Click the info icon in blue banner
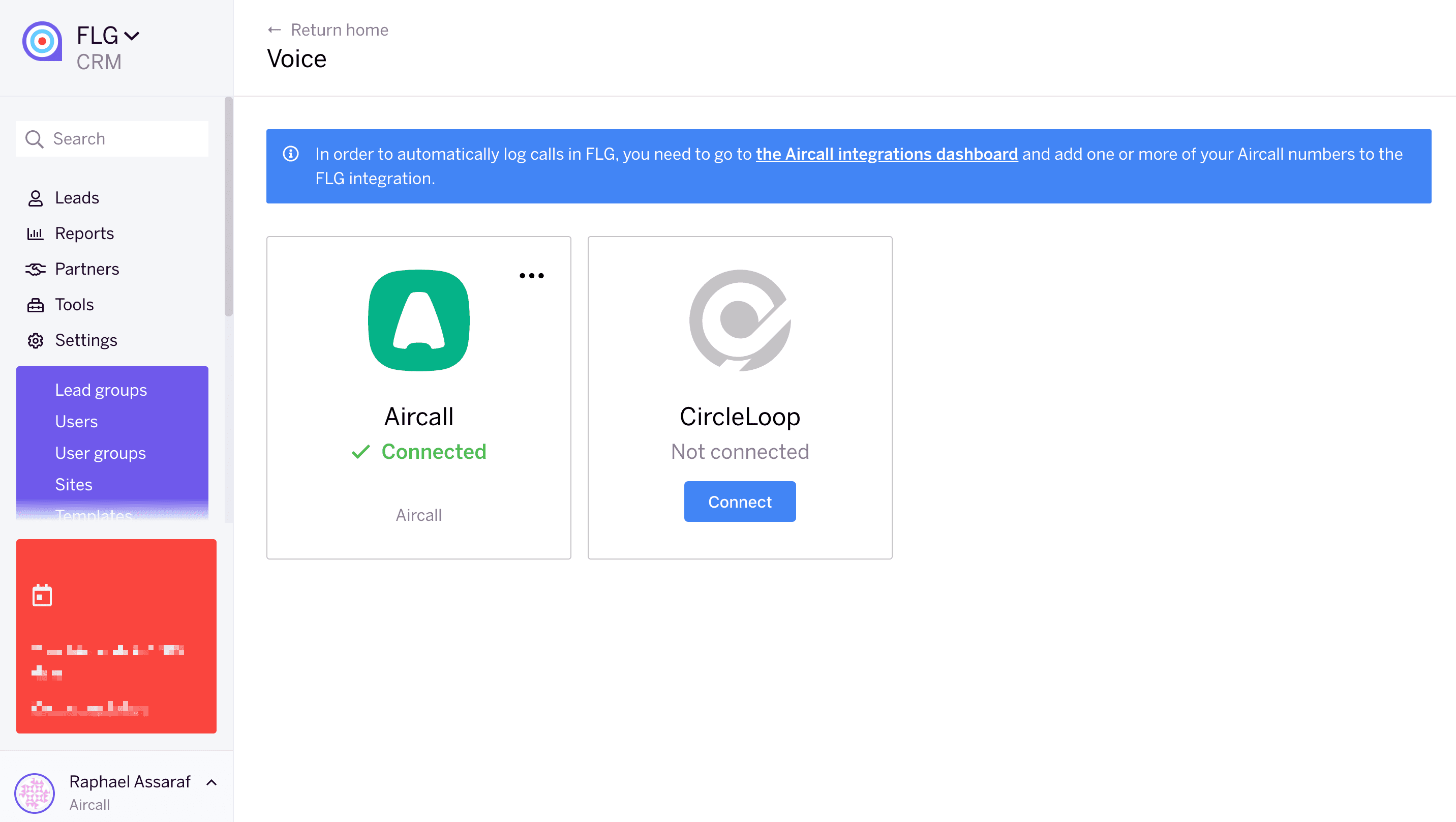 click(x=290, y=154)
